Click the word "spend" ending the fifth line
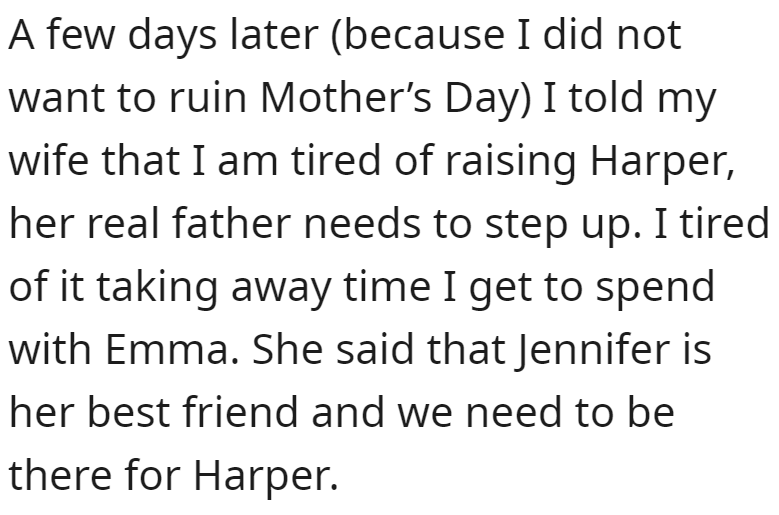The width and height of the screenshot is (779, 515). (655, 286)
